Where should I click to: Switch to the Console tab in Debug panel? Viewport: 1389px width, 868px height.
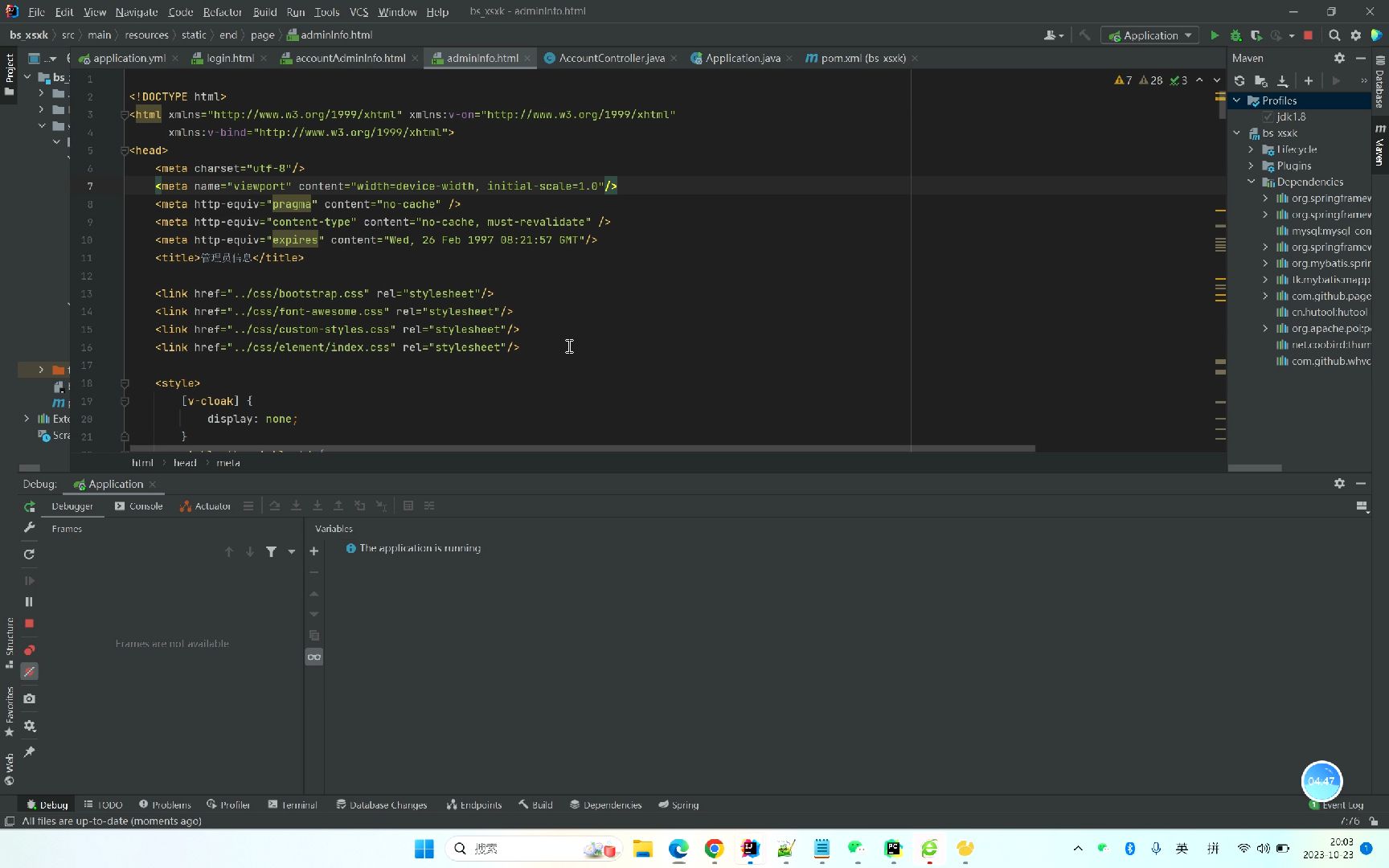pyautogui.click(x=145, y=506)
